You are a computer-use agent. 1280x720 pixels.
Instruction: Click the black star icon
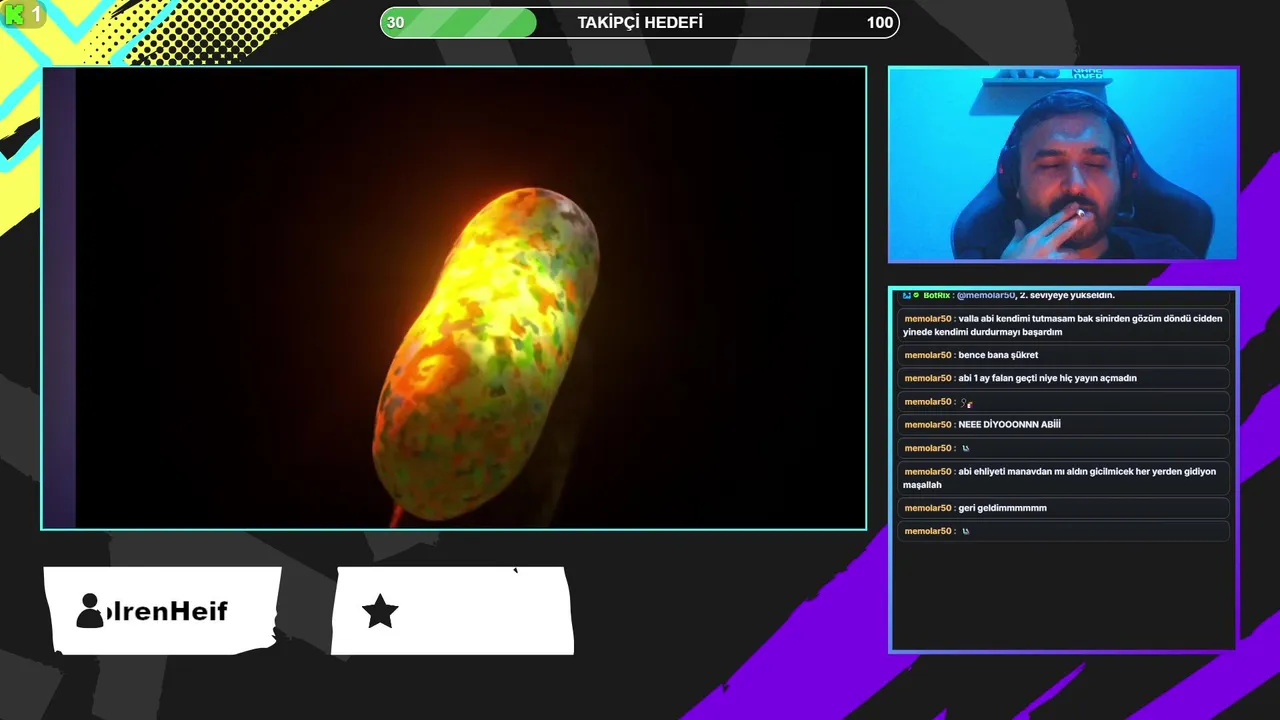click(380, 611)
